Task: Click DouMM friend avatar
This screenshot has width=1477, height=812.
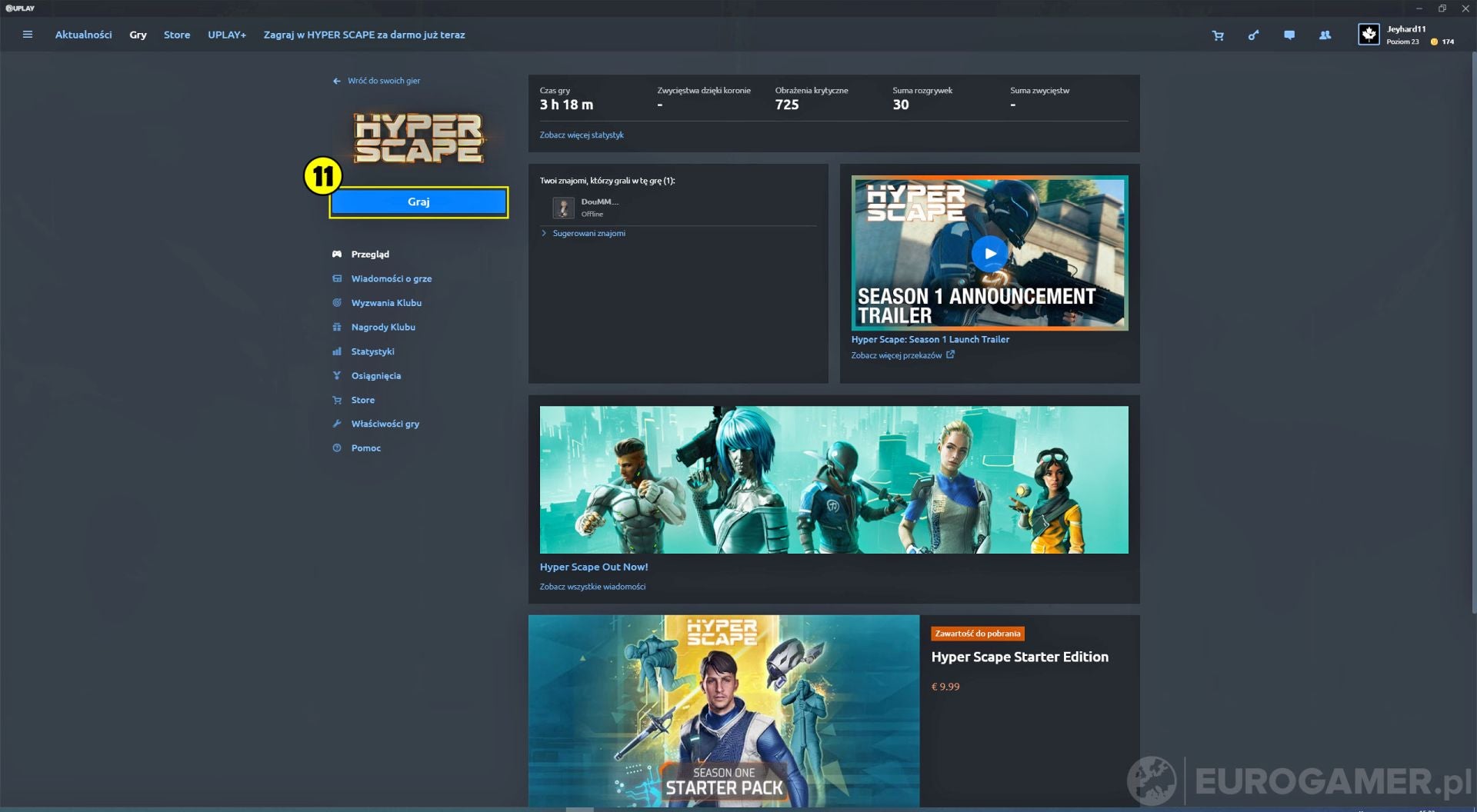Action: coord(563,208)
